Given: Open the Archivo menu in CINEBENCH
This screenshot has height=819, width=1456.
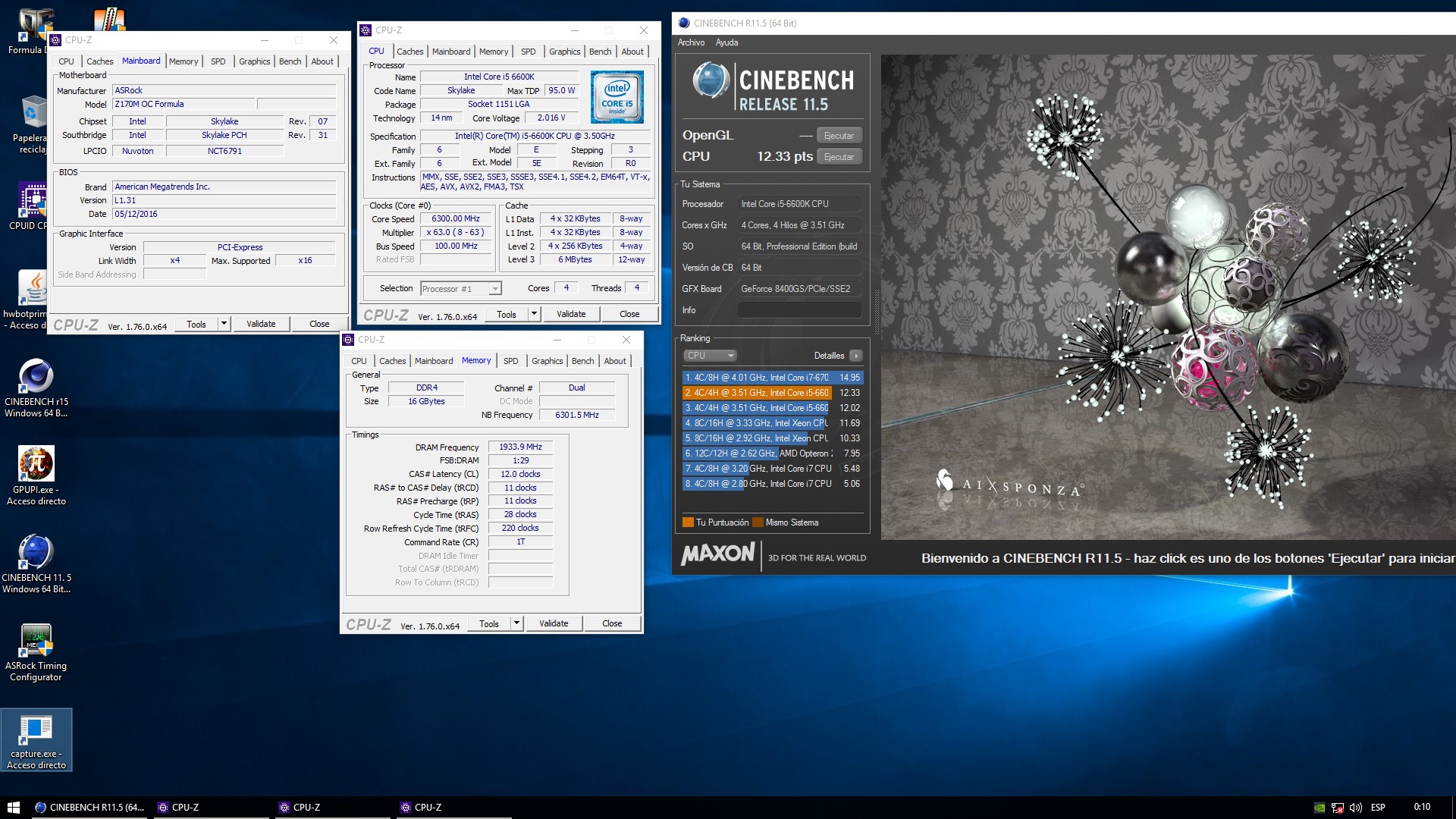Looking at the screenshot, I should (691, 42).
